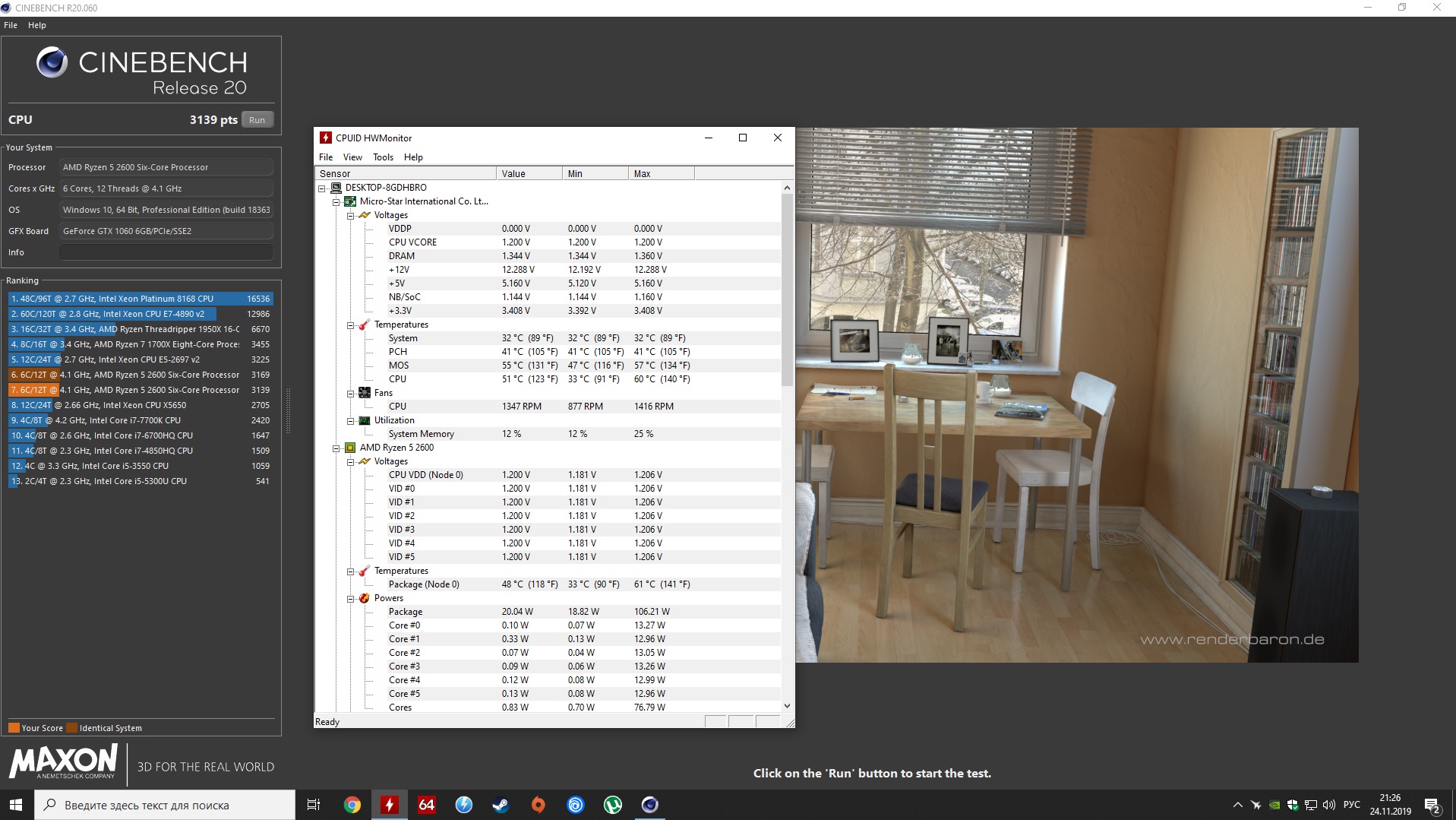This screenshot has width=1456, height=820.
Task: Switch to Cinebench in the taskbar
Action: point(650,805)
